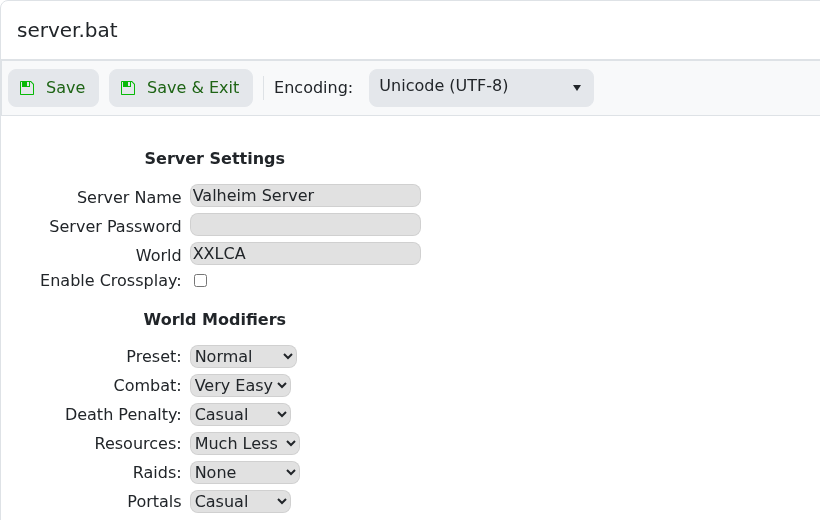Click the Resources label
Screen dimensions: 820x520
click(138, 444)
